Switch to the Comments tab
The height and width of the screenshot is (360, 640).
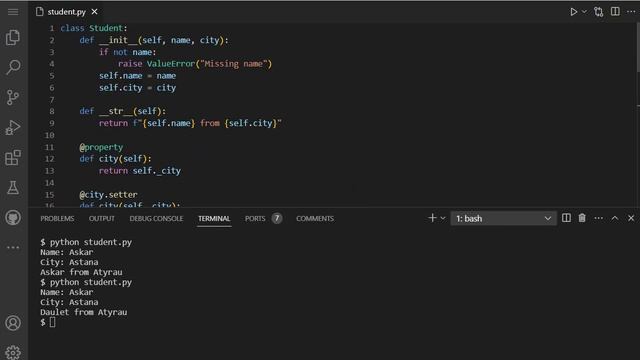point(315,219)
